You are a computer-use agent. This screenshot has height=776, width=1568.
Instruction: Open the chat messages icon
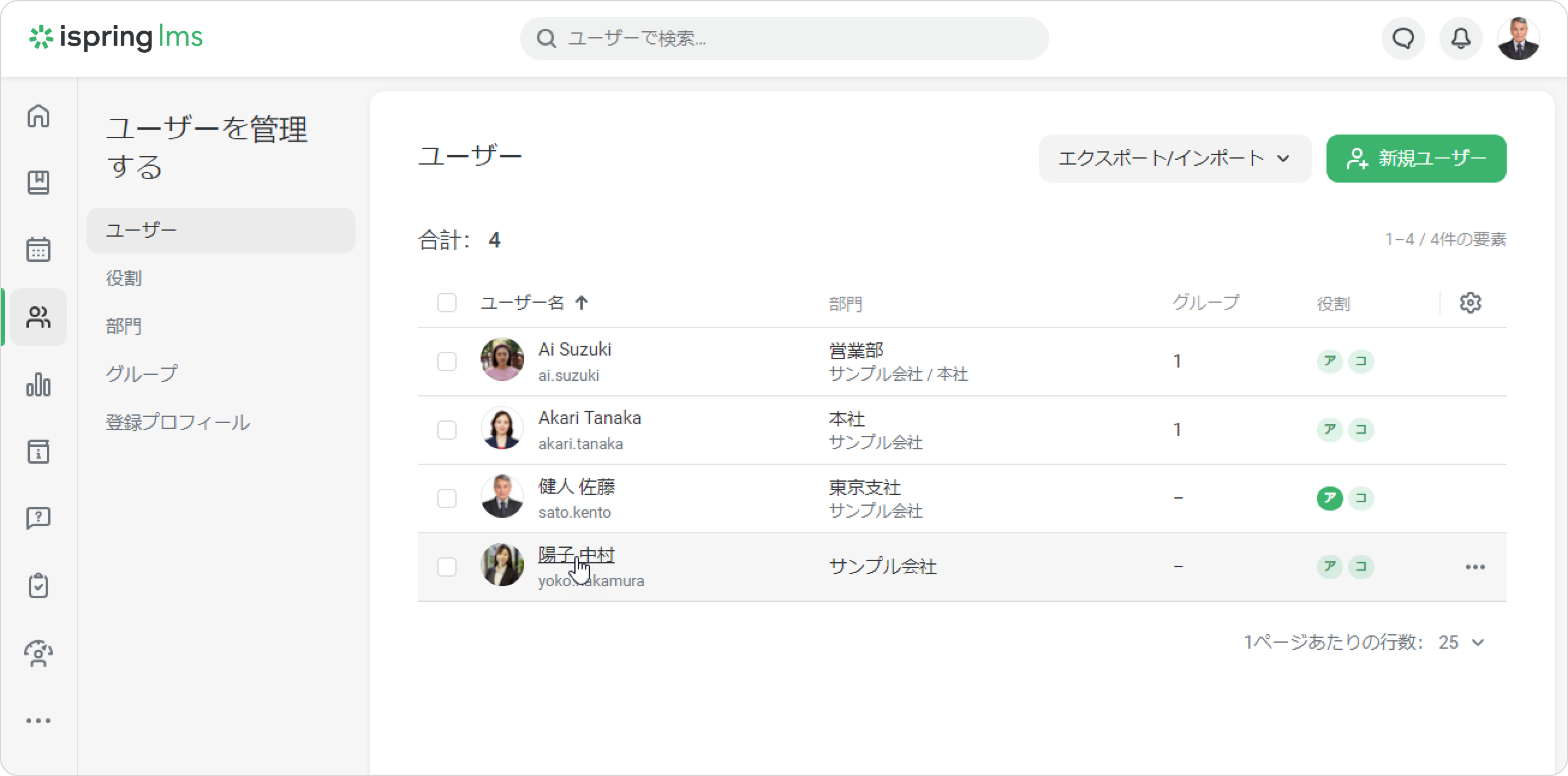[1403, 38]
